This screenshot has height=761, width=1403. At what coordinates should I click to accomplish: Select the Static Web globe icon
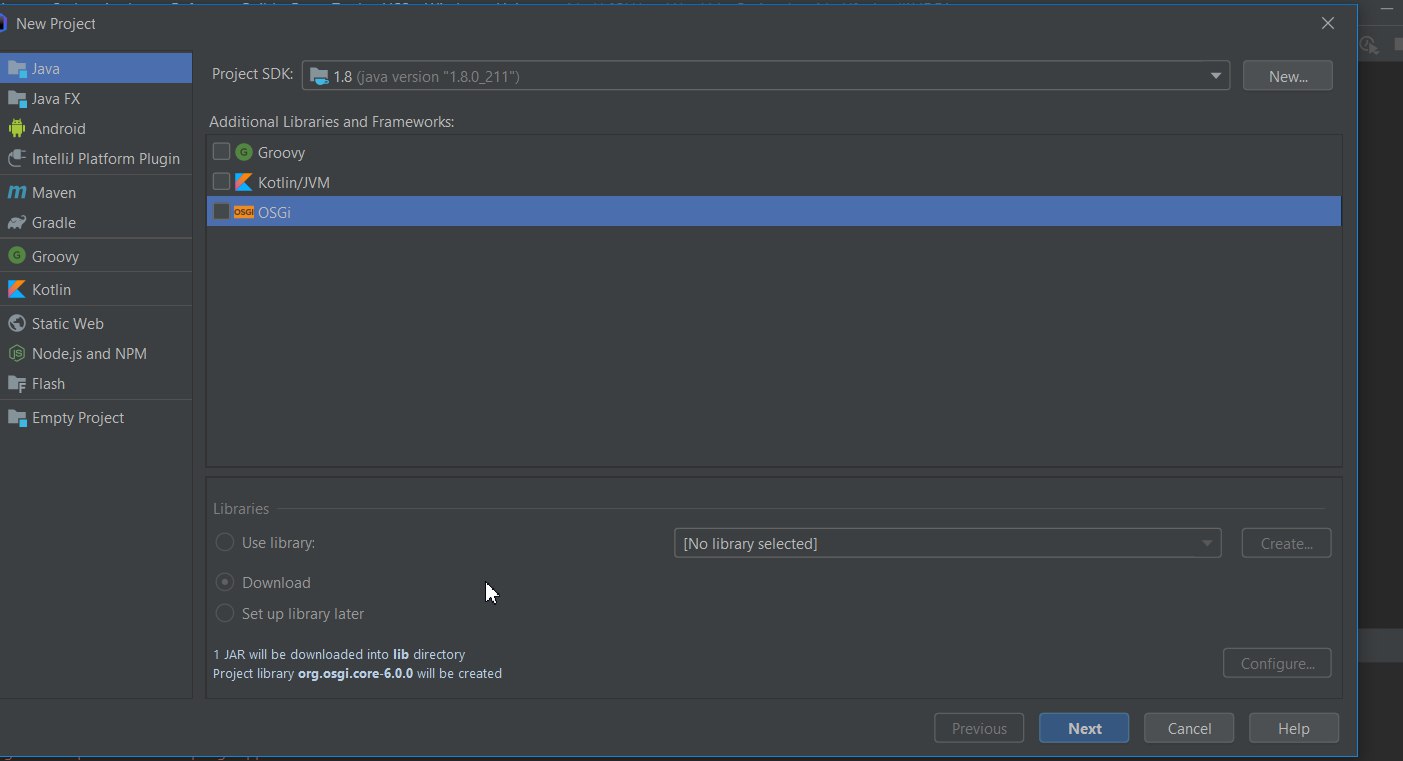tap(16, 323)
